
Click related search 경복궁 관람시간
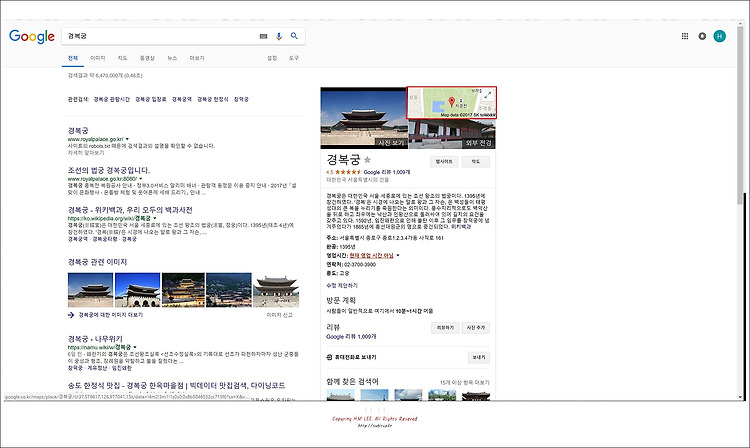tap(111, 99)
